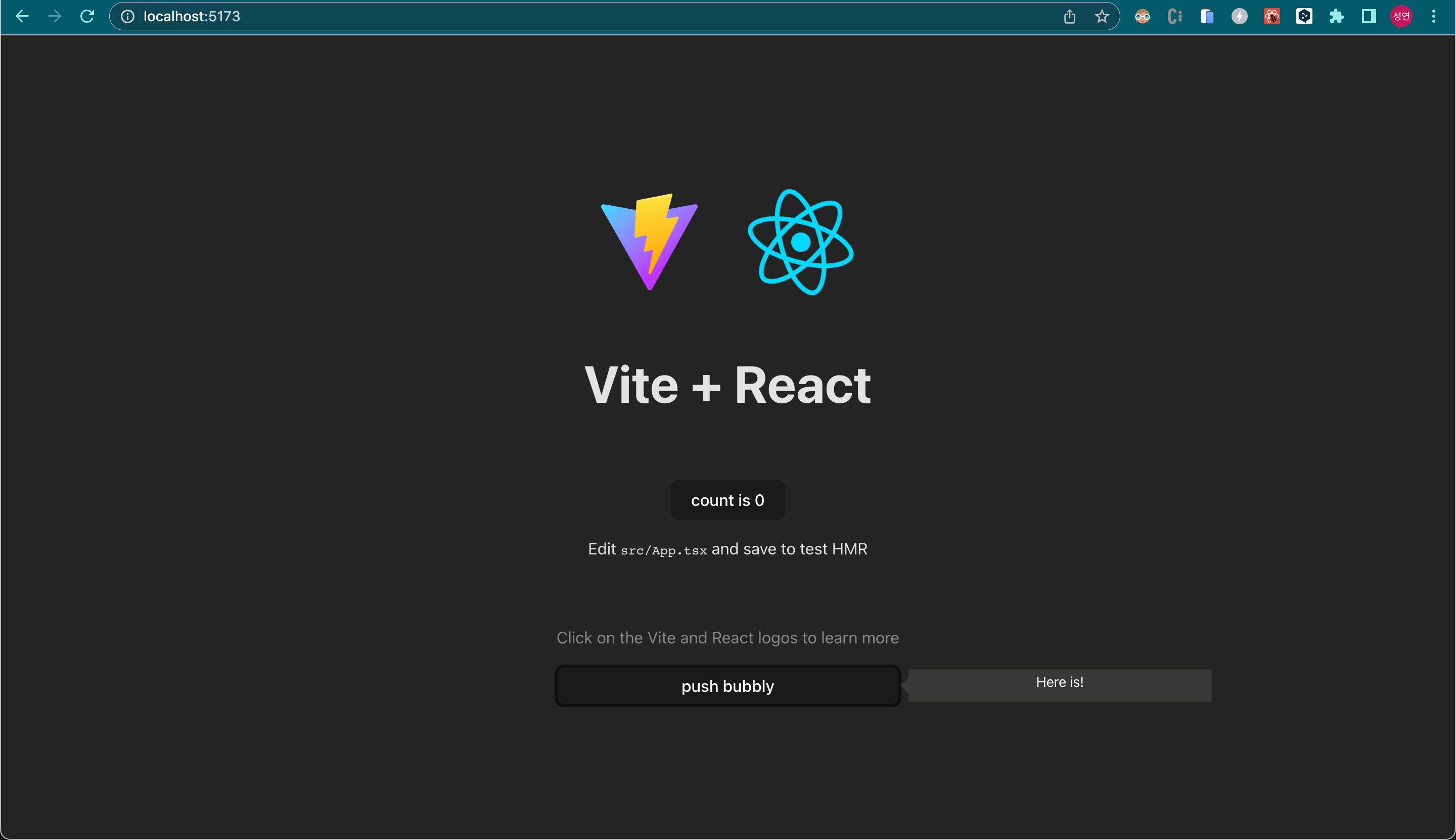
Task: Open the share page icon
Action: click(1069, 16)
